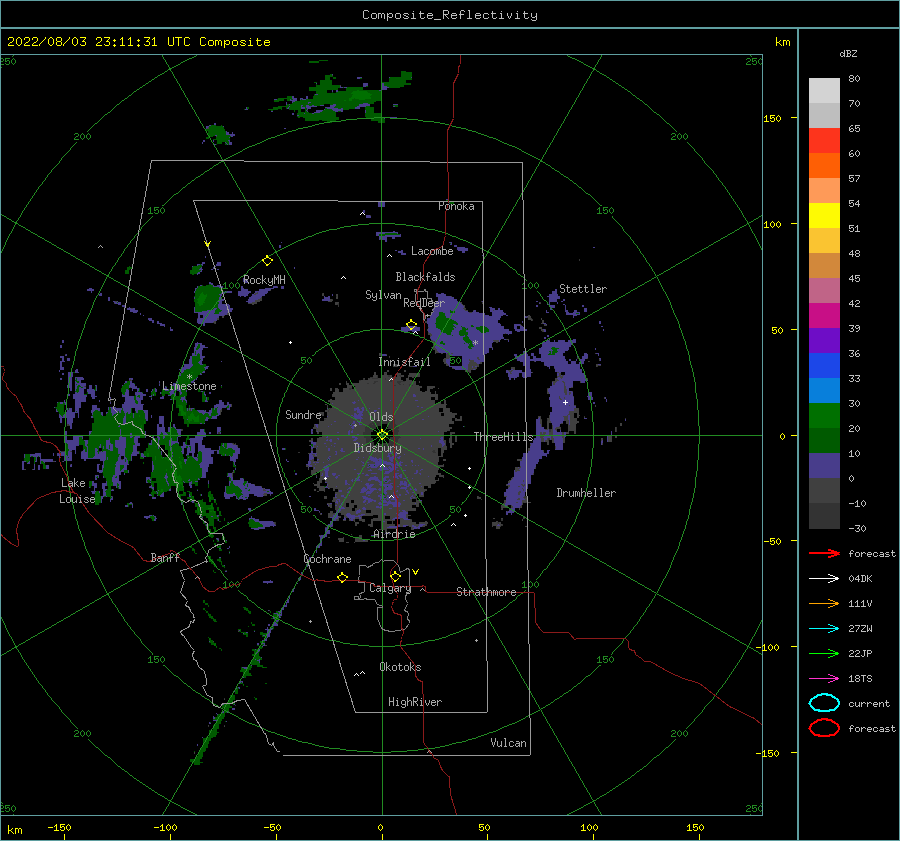Viewport: 900px width, 841px height.
Task: Click the Blackfalds city label
Action: [425, 277]
